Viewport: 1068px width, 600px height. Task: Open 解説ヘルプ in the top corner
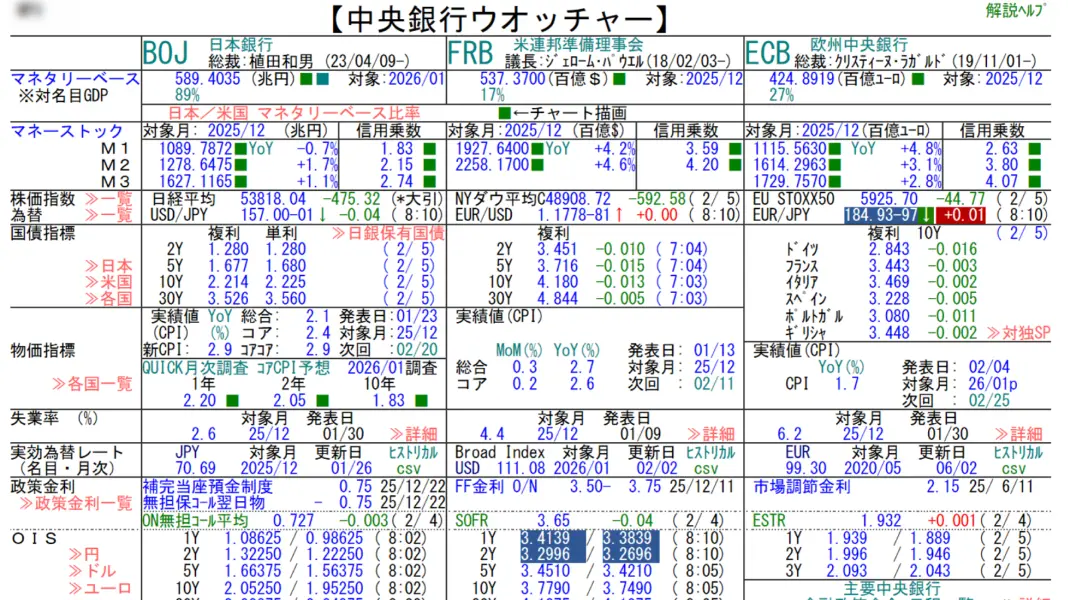point(1016,10)
